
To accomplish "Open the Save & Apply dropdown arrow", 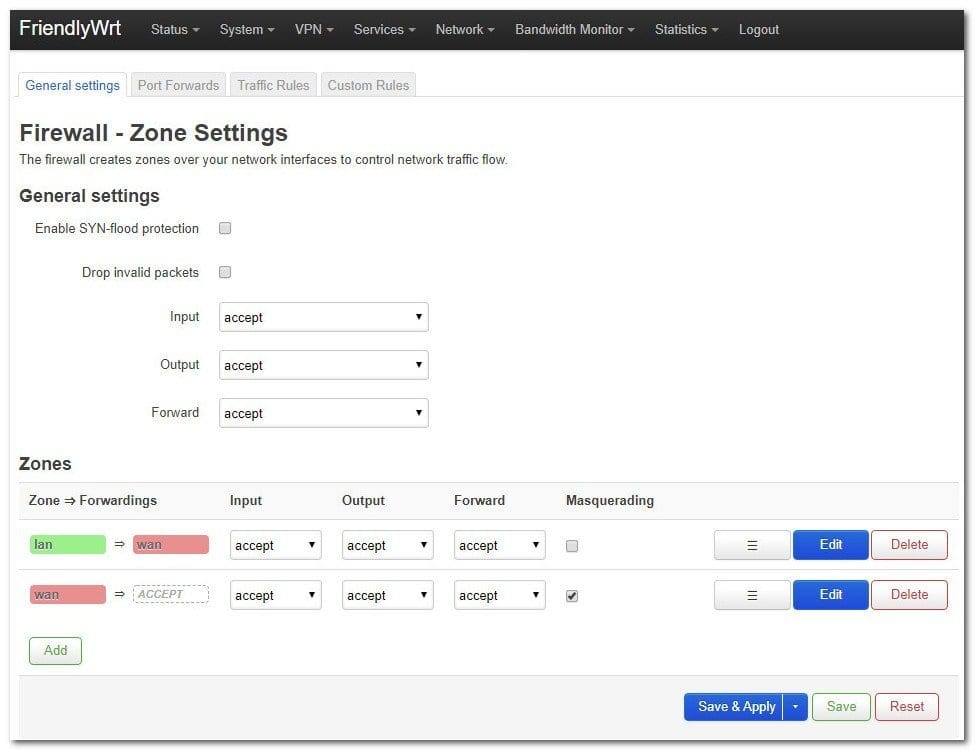I will pyautogui.click(x=795, y=707).
